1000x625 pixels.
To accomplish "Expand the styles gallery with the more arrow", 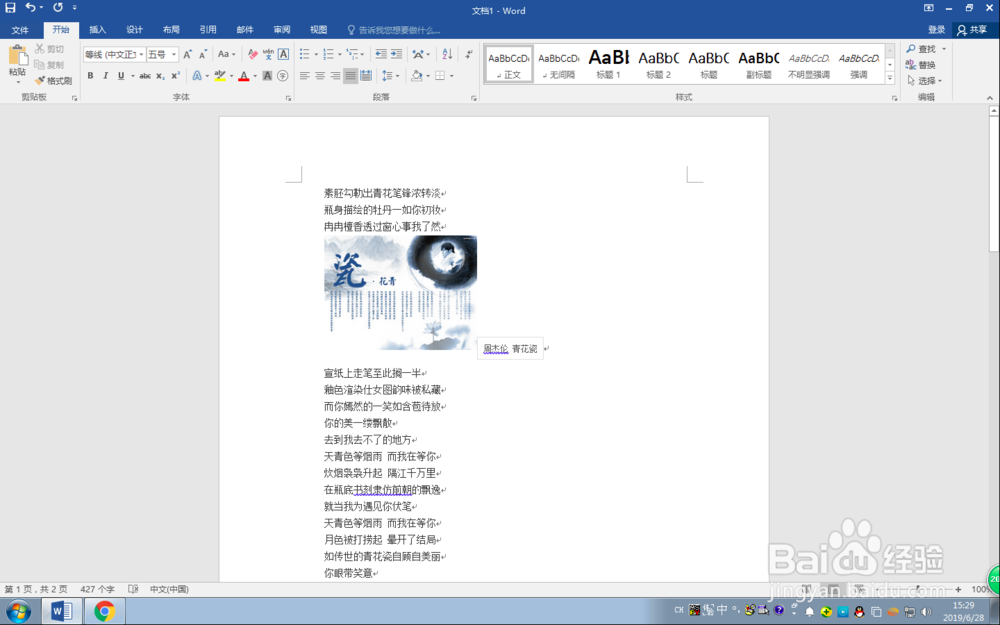I will tap(890, 77).
